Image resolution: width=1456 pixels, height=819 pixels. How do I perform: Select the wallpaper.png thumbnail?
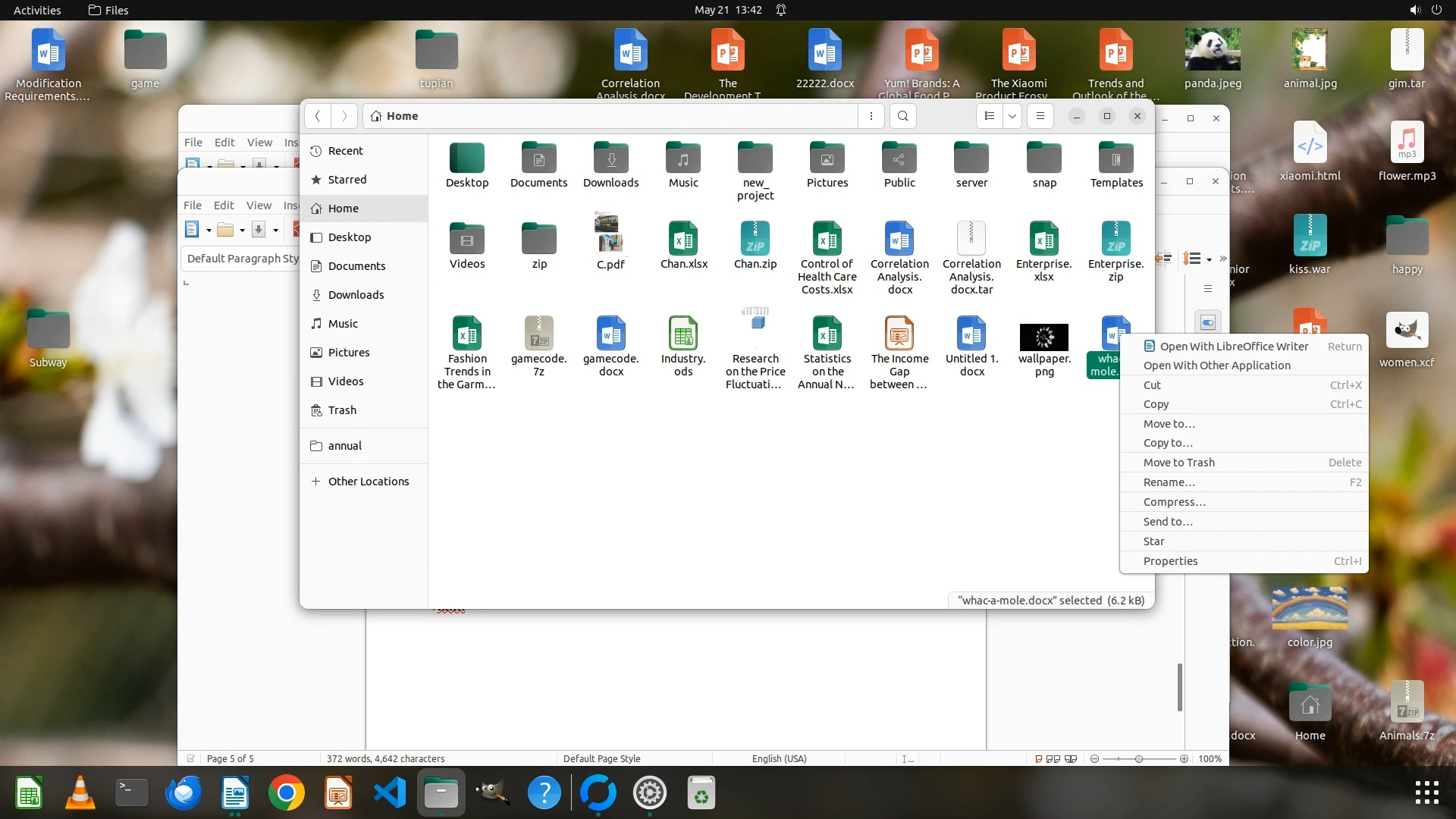1044,337
